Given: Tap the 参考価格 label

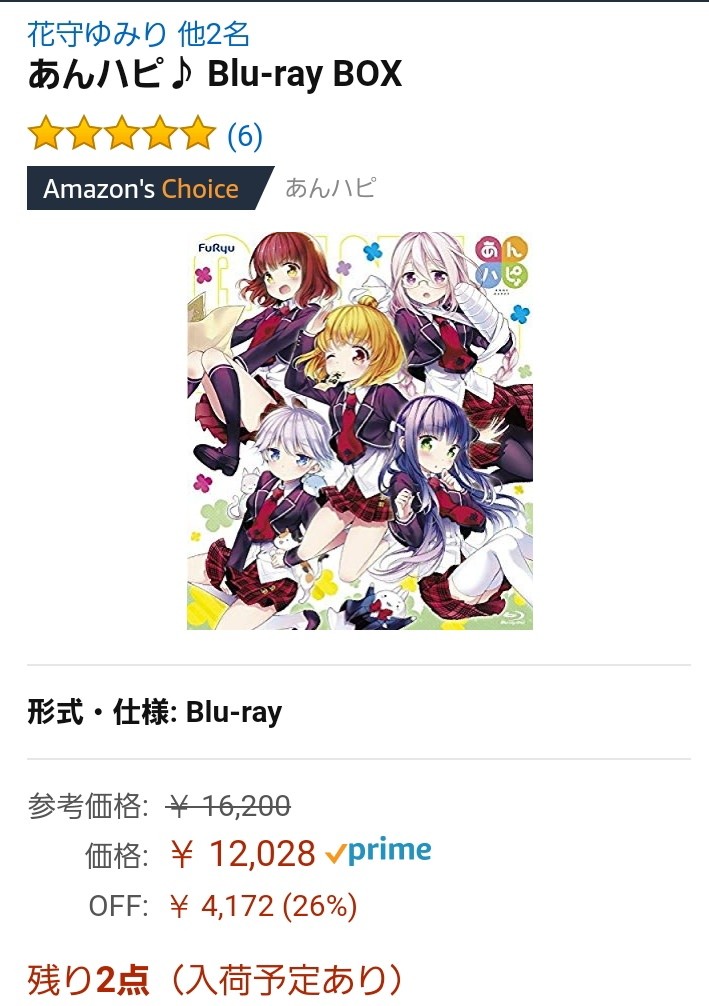Looking at the screenshot, I should click(88, 806).
